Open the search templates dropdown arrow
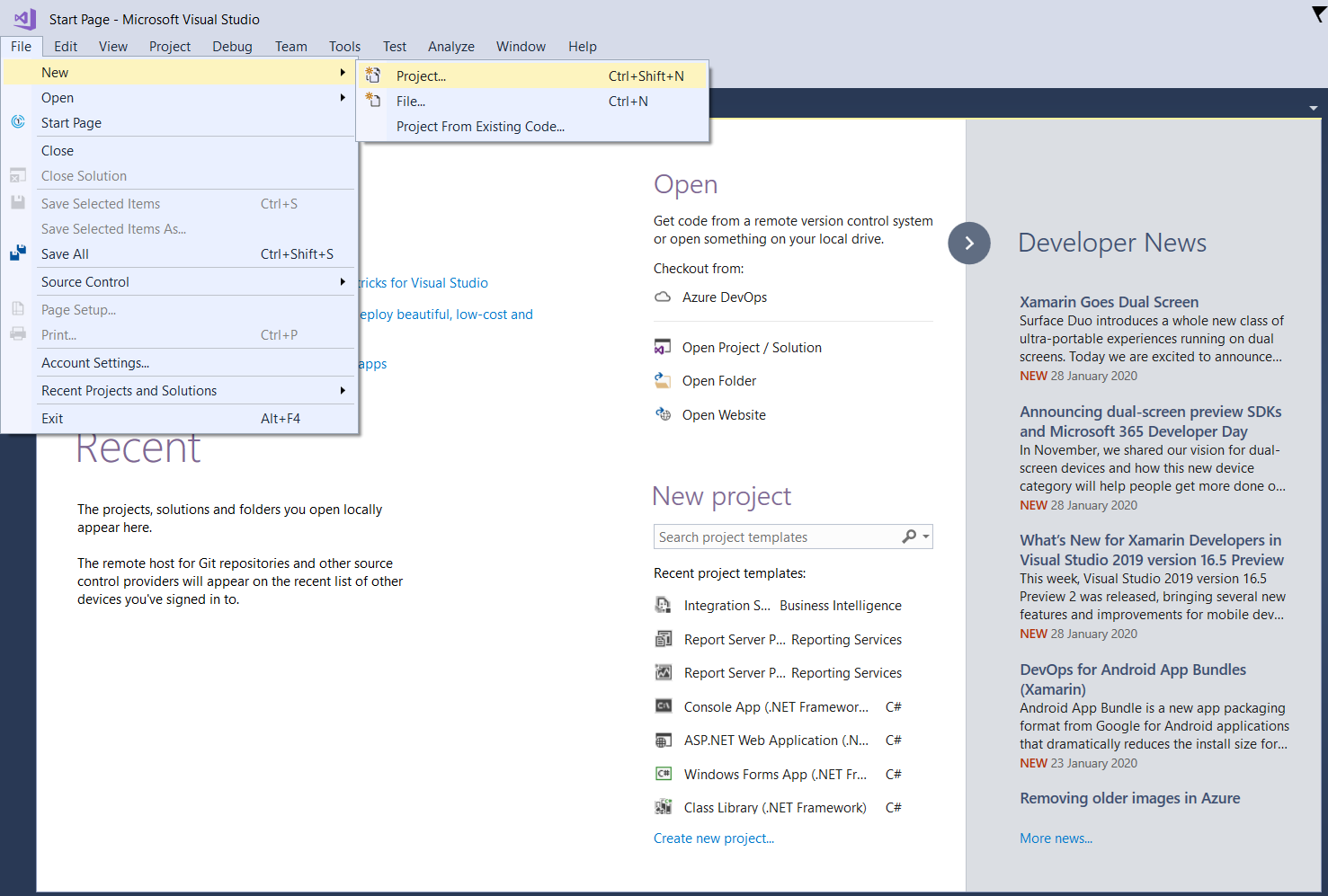The width and height of the screenshot is (1328, 896). 926,537
